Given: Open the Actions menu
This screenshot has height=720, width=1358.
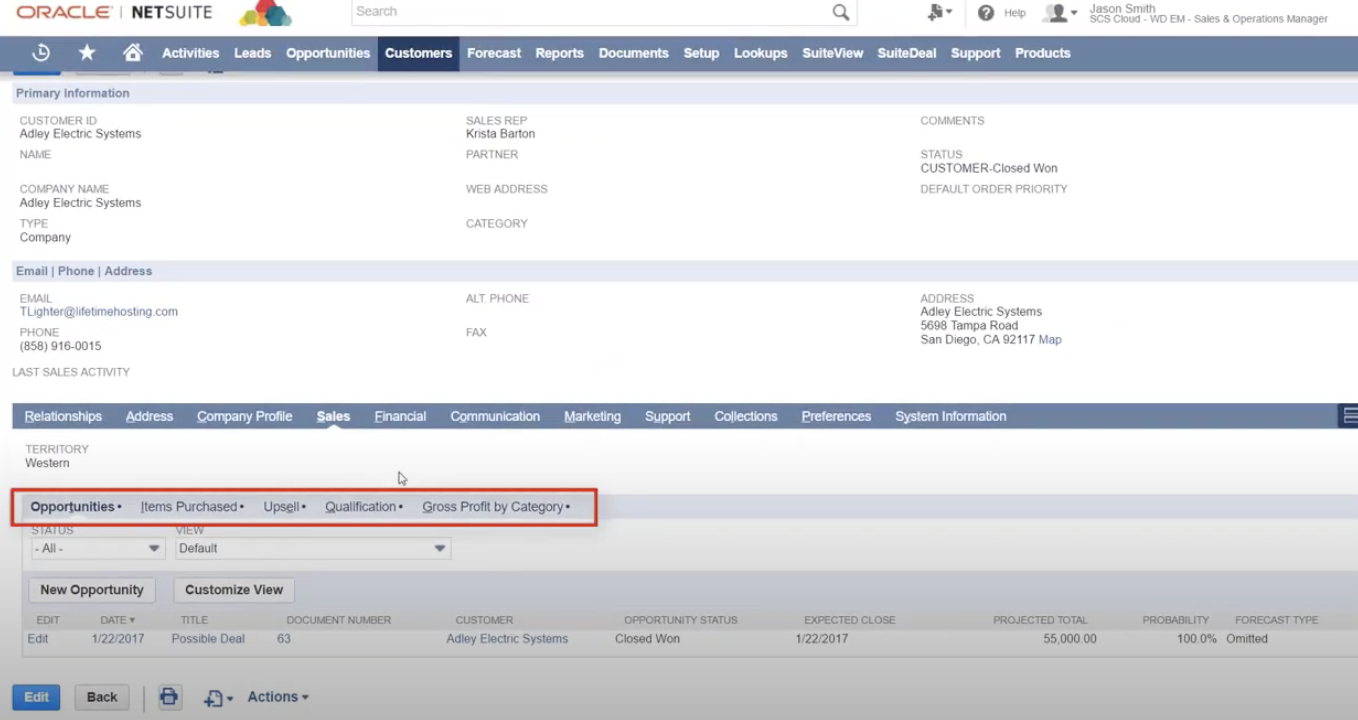Looking at the screenshot, I should click(277, 697).
